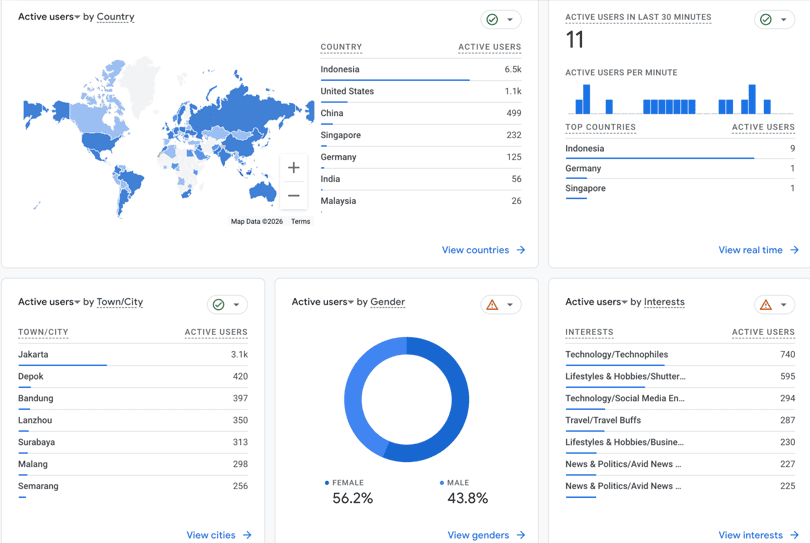Change the Interests dimension selector
The height and width of the screenshot is (543, 810).
click(x=664, y=302)
